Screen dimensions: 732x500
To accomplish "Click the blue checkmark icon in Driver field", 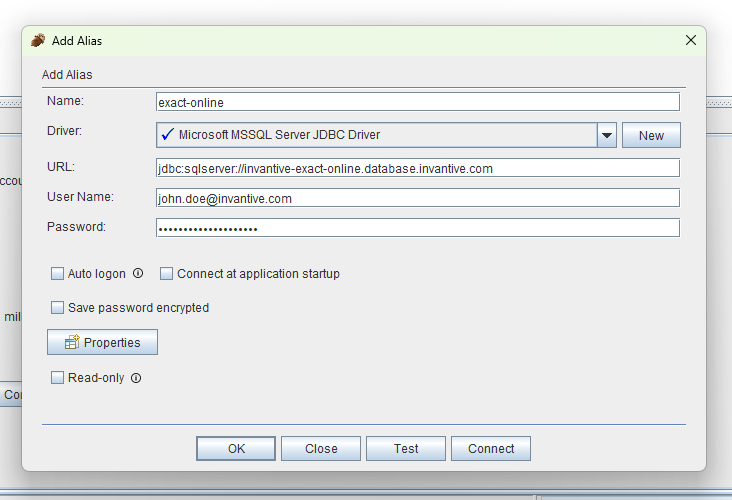I will [x=167, y=135].
